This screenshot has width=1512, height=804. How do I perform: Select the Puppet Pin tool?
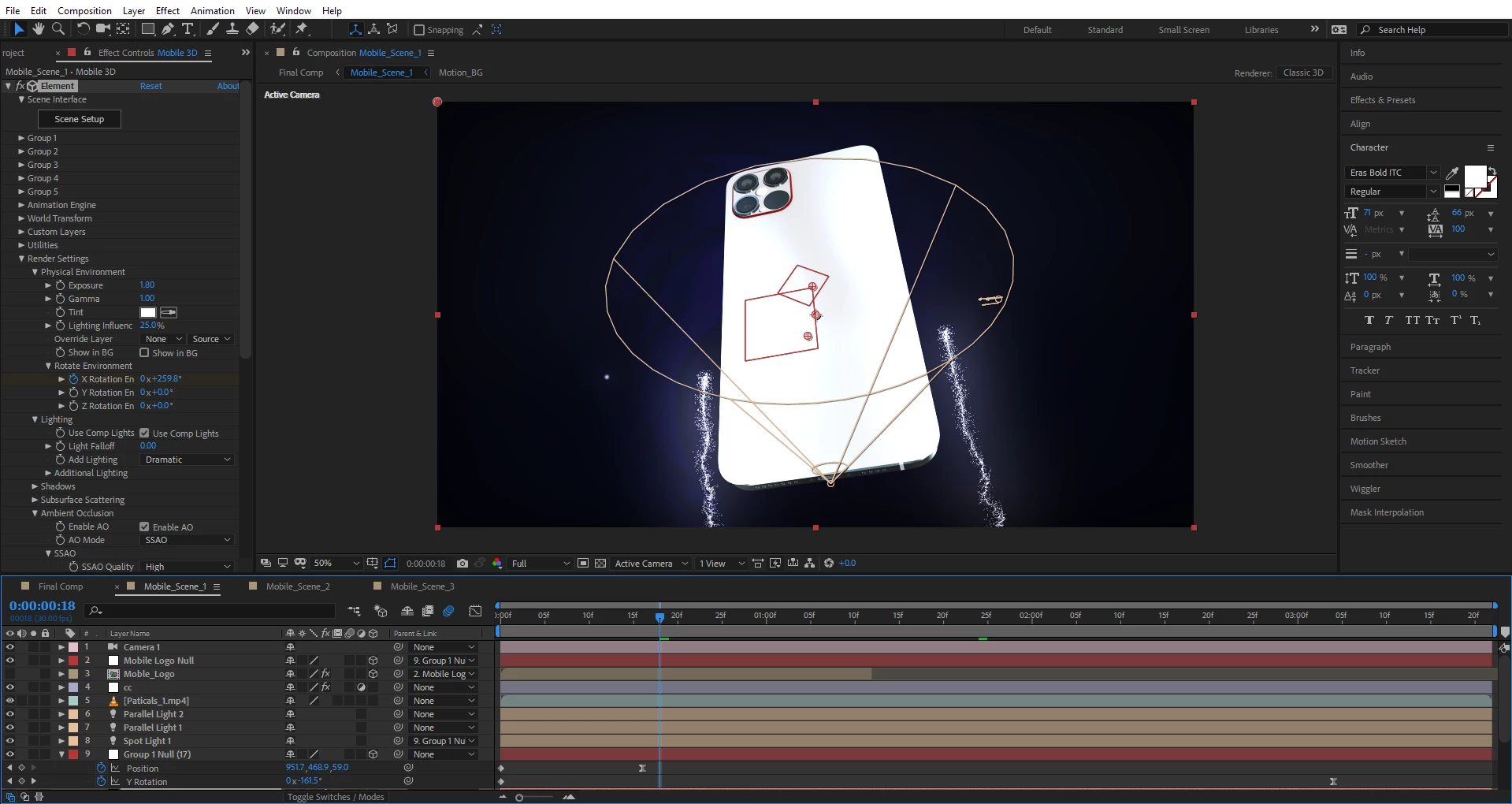coord(302,29)
